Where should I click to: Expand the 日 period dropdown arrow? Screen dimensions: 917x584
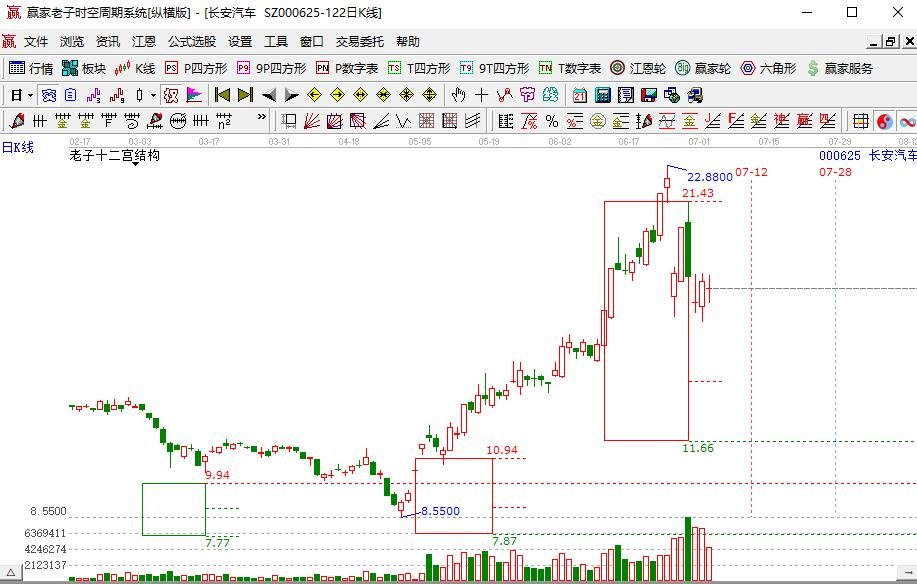(30, 95)
